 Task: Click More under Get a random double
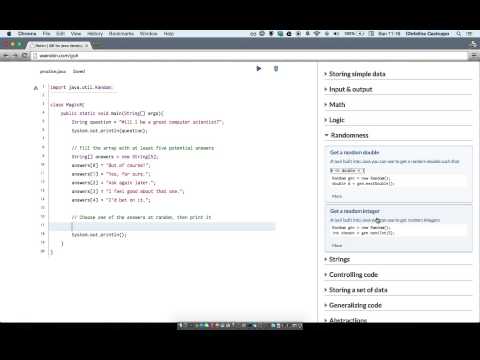click(x=337, y=196)
